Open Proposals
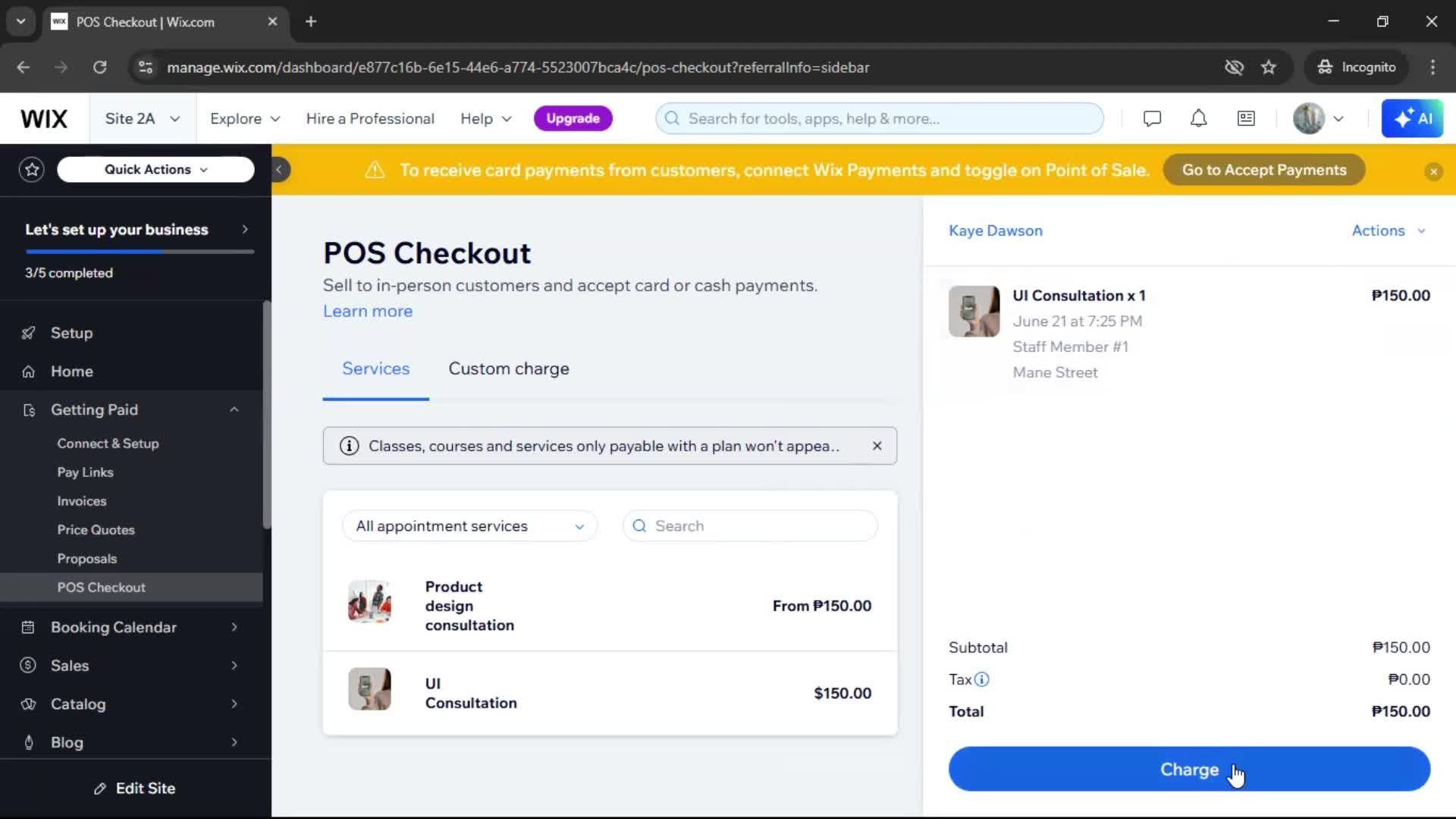The height and width of the screenshot is (819, 1456). tap(87, 559)
